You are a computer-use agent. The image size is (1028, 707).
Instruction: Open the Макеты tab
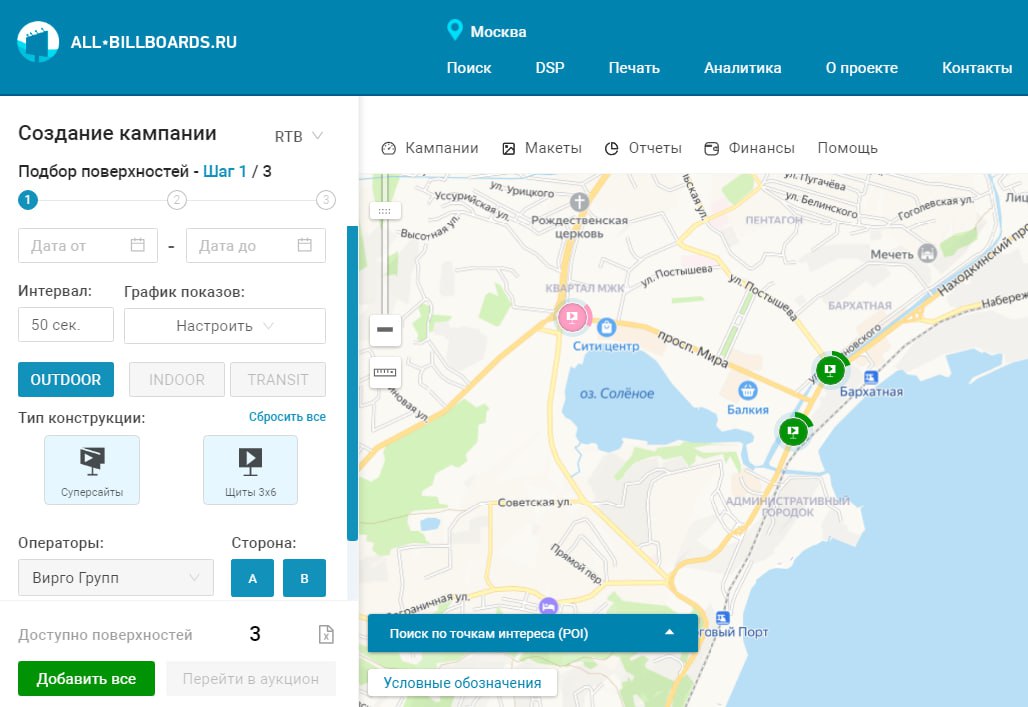tap(542, 148)
